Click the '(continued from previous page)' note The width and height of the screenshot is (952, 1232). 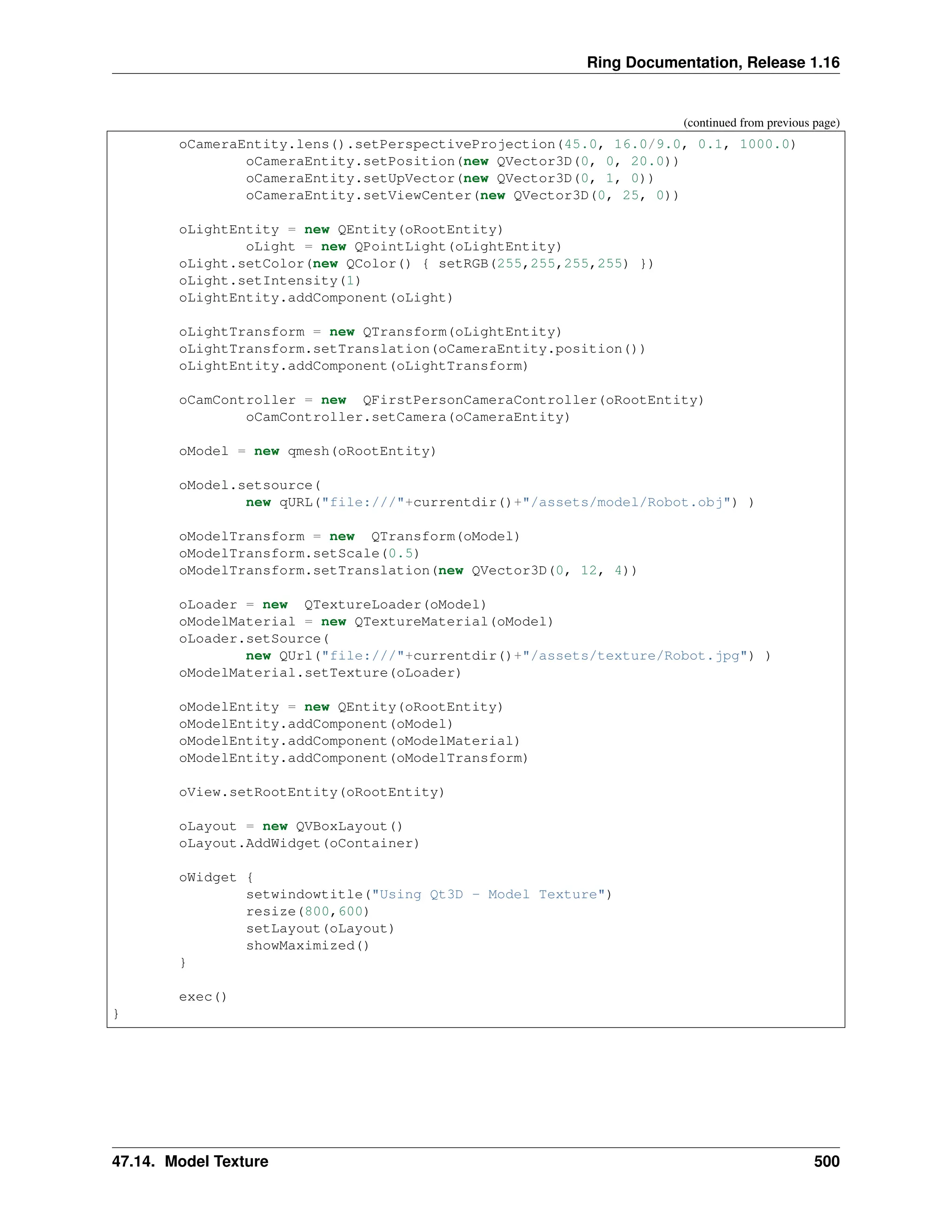[x=761, y=123]
